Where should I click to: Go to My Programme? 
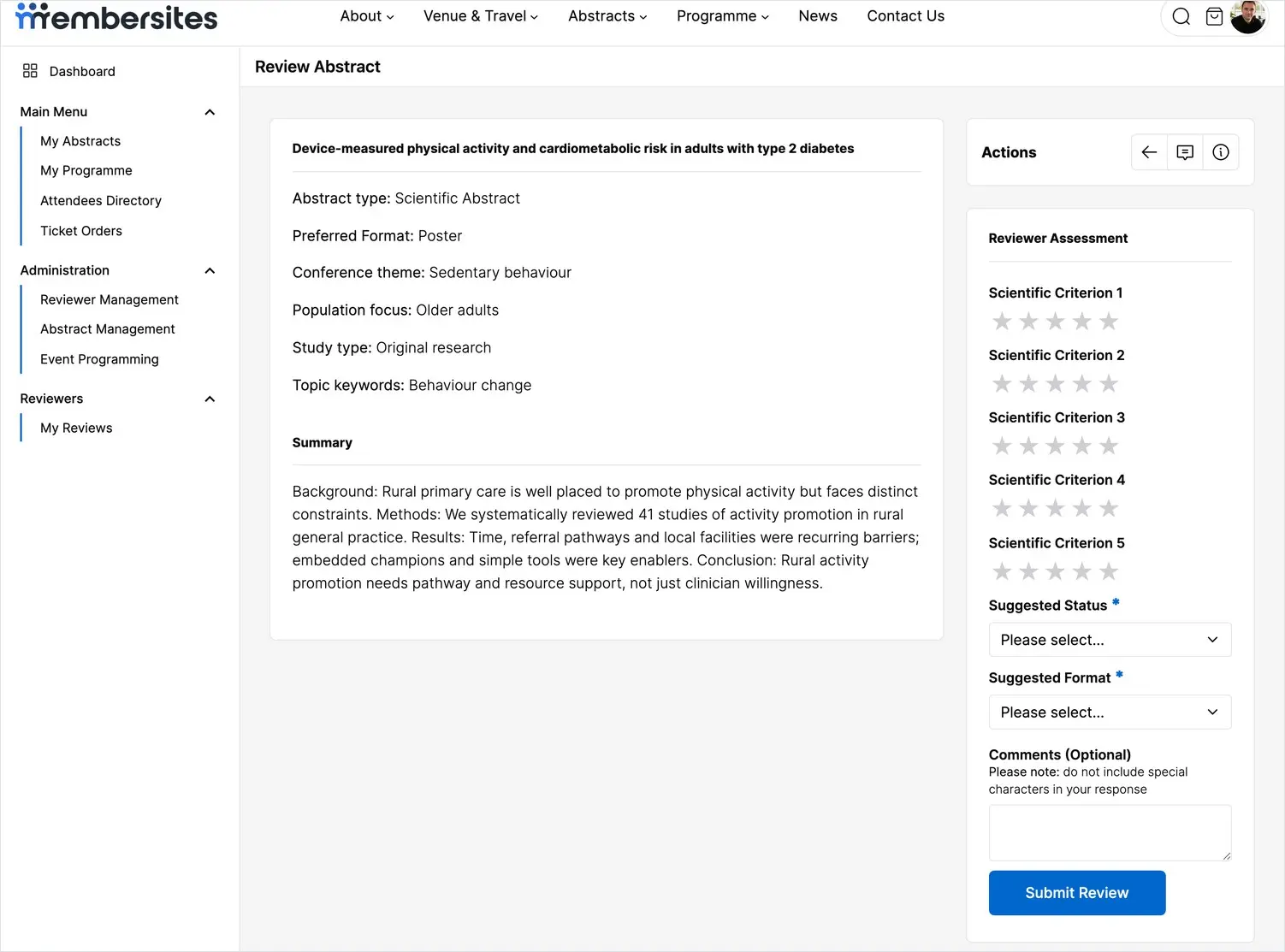tap(86, 170)
